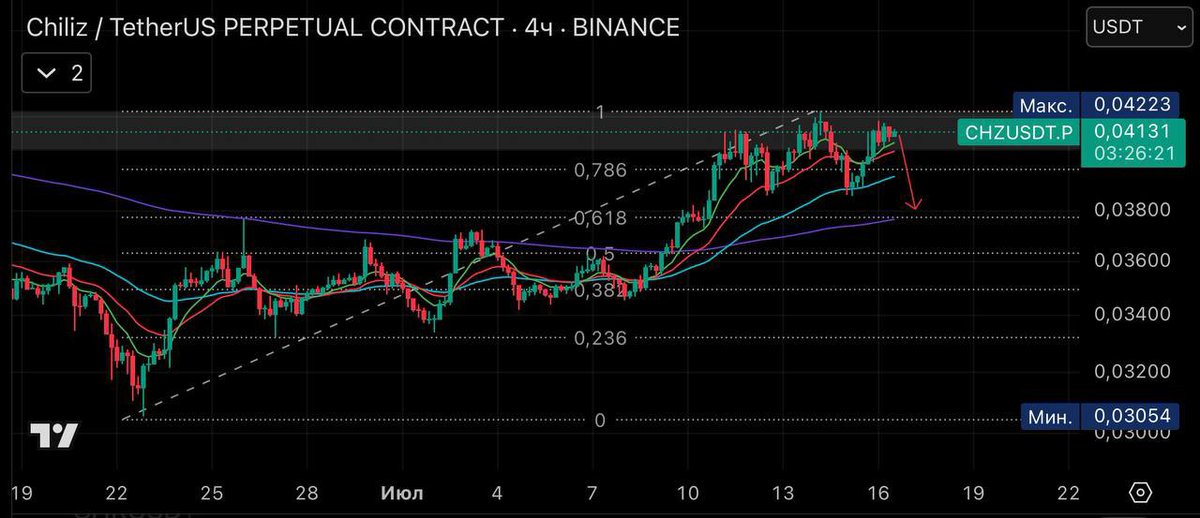Screen dimensions: 1200x518
Task: Click date 19 at right on time axis
Action: pyautogui.click(x=973, y=493)
